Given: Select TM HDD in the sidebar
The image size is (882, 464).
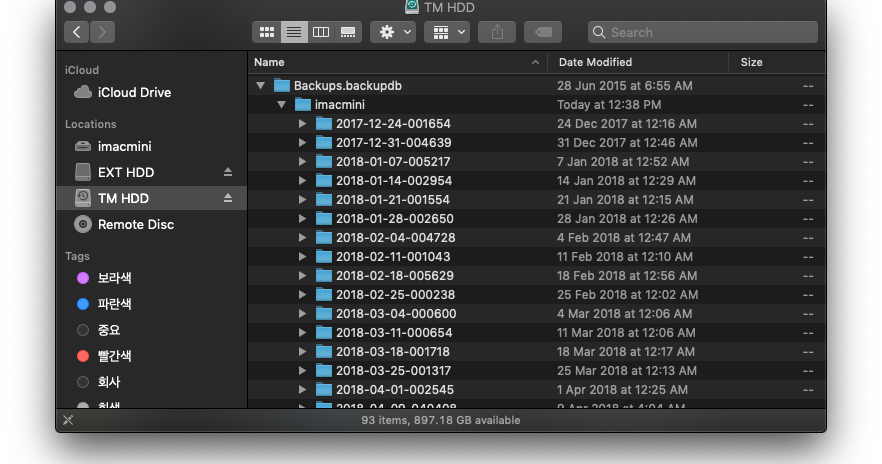Looking at the screenshot, I should click(151, 198).
